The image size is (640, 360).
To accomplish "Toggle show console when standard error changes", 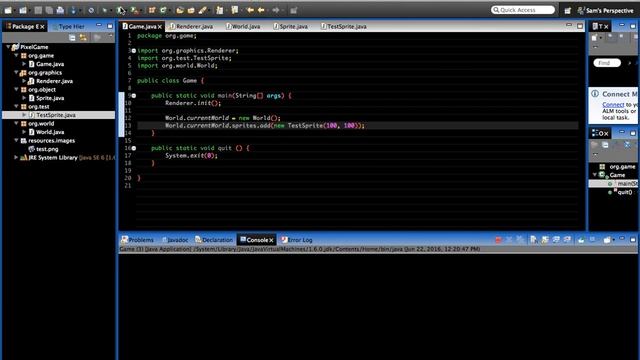I will 567,240.
